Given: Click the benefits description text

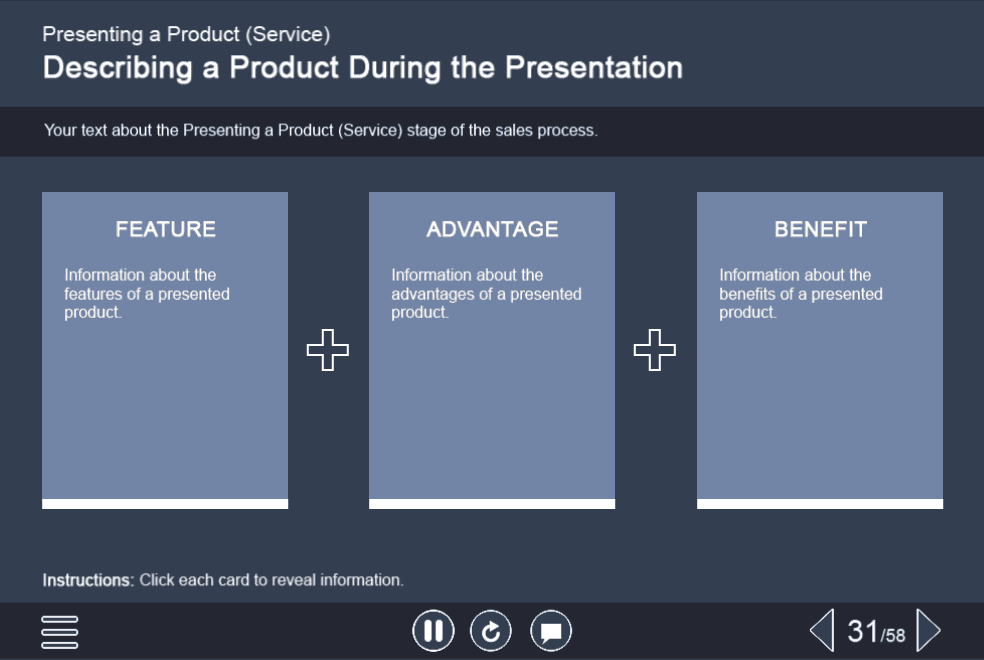Looking at the screenshot, I should click(800, 293).
